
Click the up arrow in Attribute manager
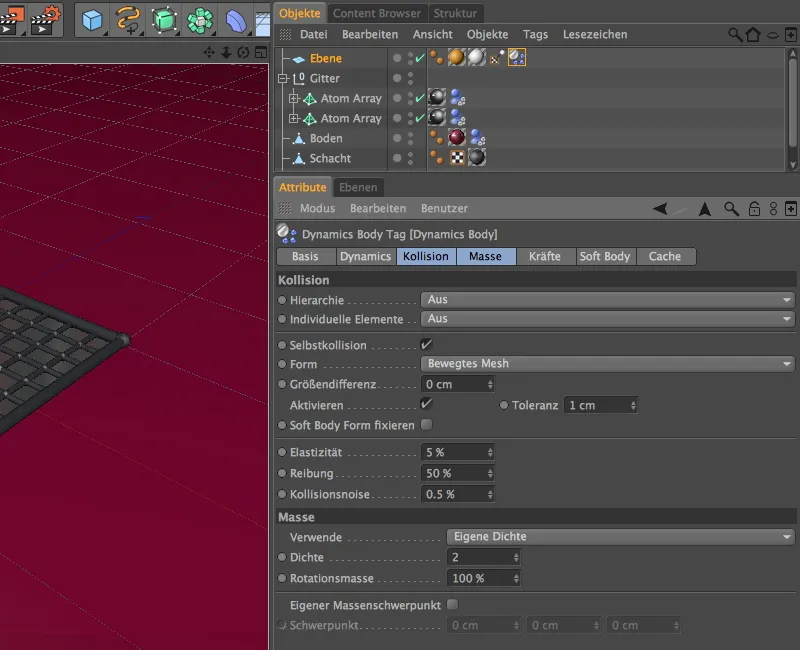tap(705, 208)
